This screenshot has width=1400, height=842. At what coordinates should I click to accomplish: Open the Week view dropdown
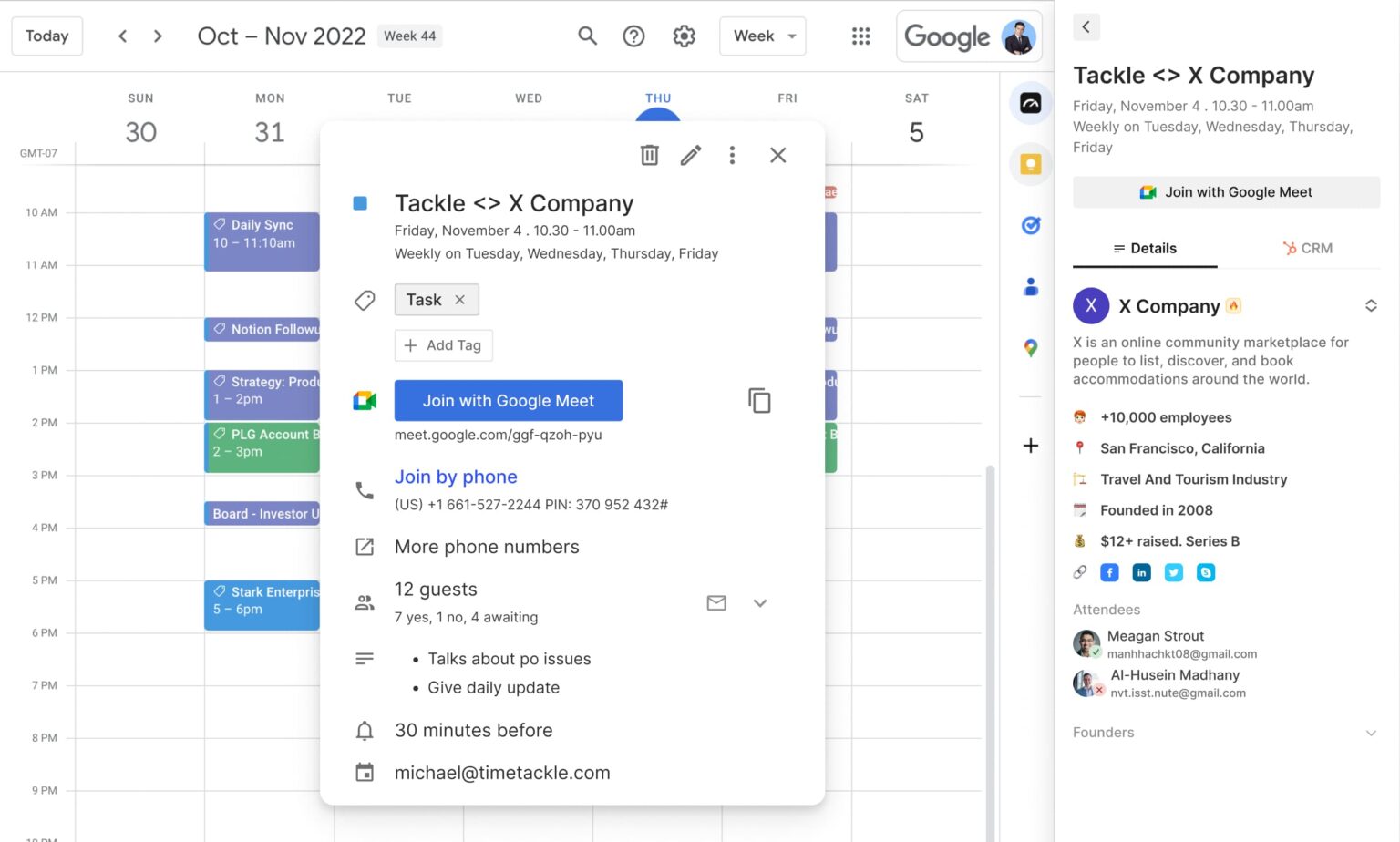pyautogui.click(x=763, y=36)
